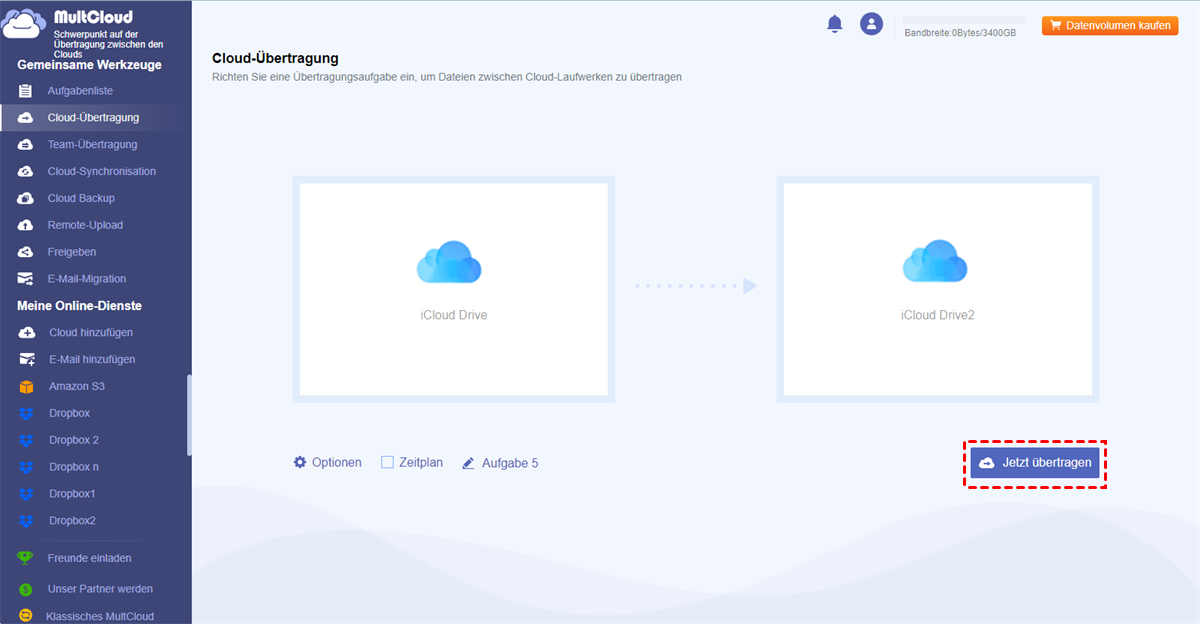The height and width of the screenshot is (624, 1200).
Task: Click the Cloud-Synchronisation sidebar icon
Action: pos(26,172)
